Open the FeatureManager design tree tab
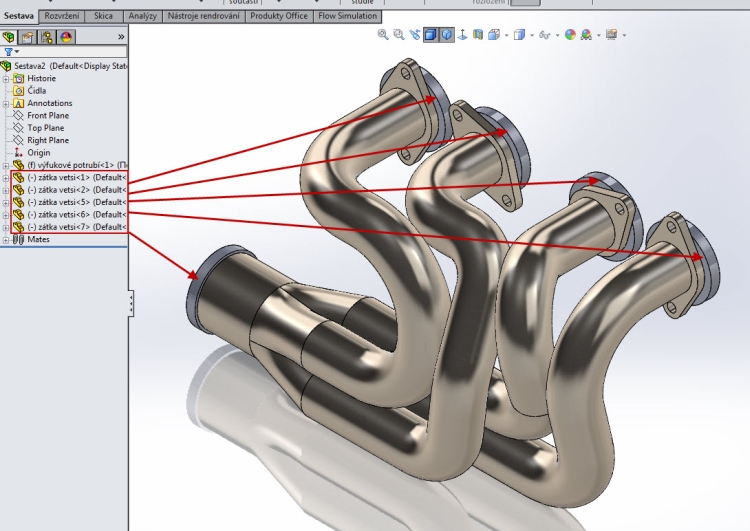 coord(9,37)
